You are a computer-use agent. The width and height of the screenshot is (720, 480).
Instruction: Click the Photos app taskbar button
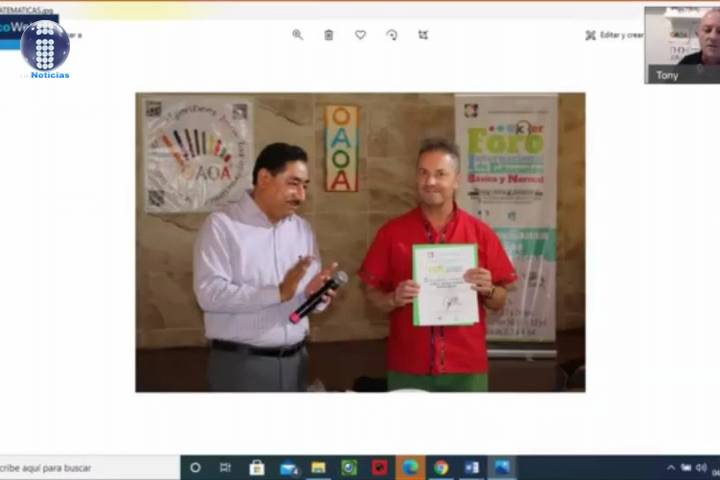[x=502, y=468]
